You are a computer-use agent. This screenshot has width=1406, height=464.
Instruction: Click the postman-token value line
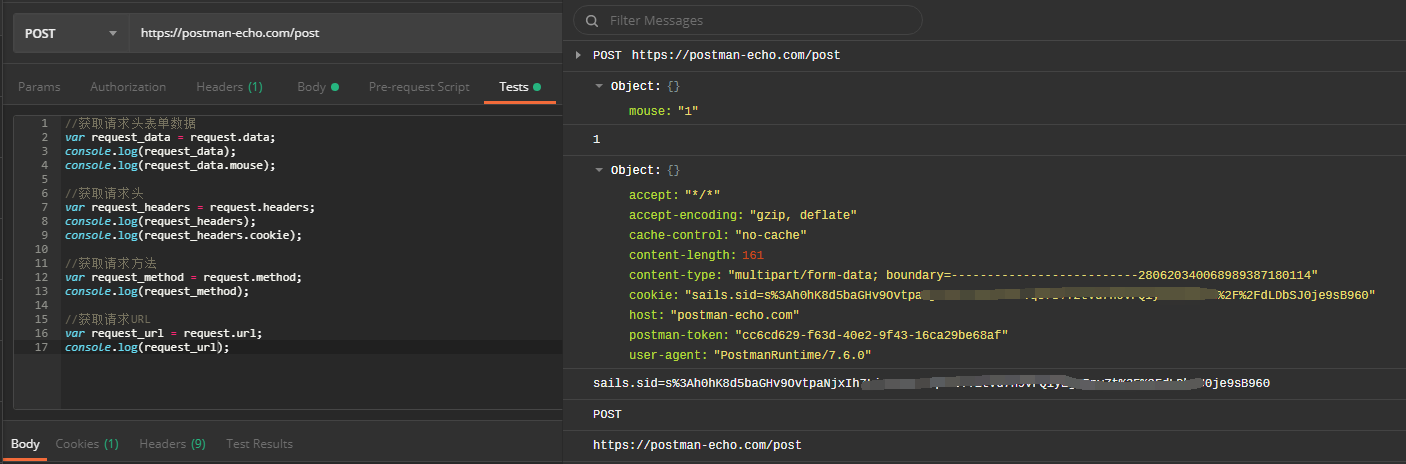819,335
